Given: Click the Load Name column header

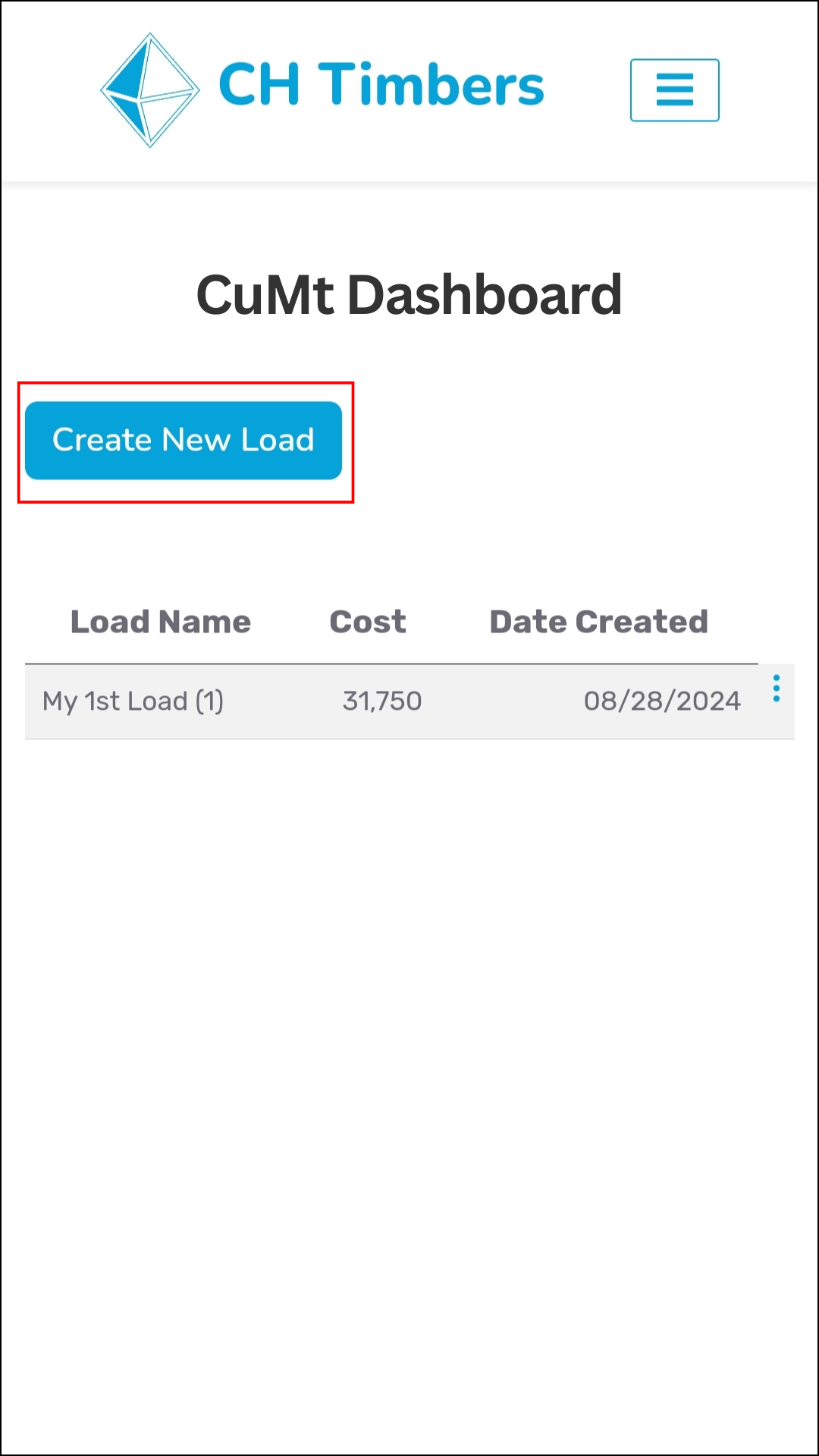Looking at the screenshot, I should pos(160,622).
